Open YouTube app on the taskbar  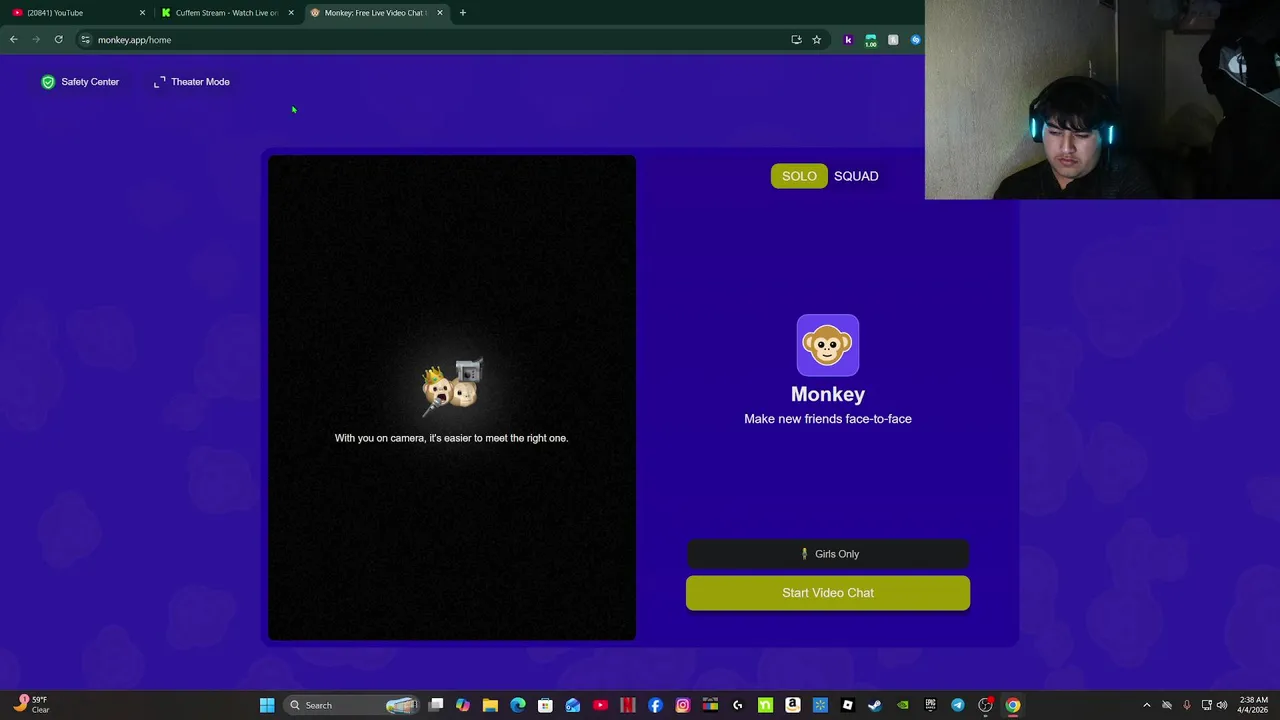pyautogui.click(x=600, y=705)
